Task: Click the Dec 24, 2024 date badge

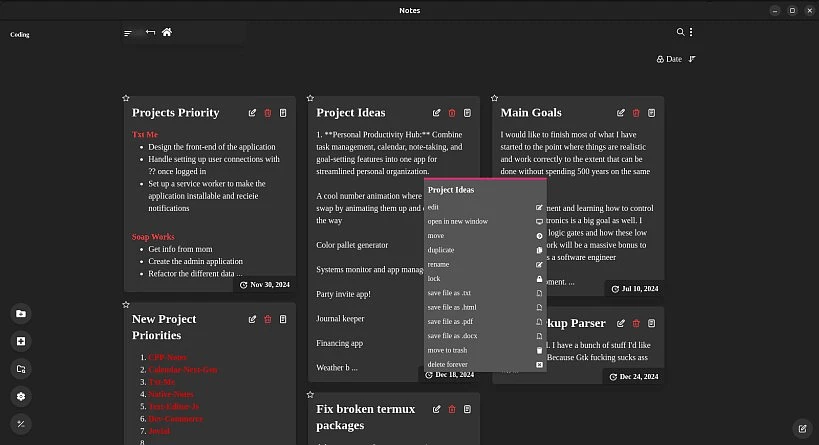Action: point(634,377)
